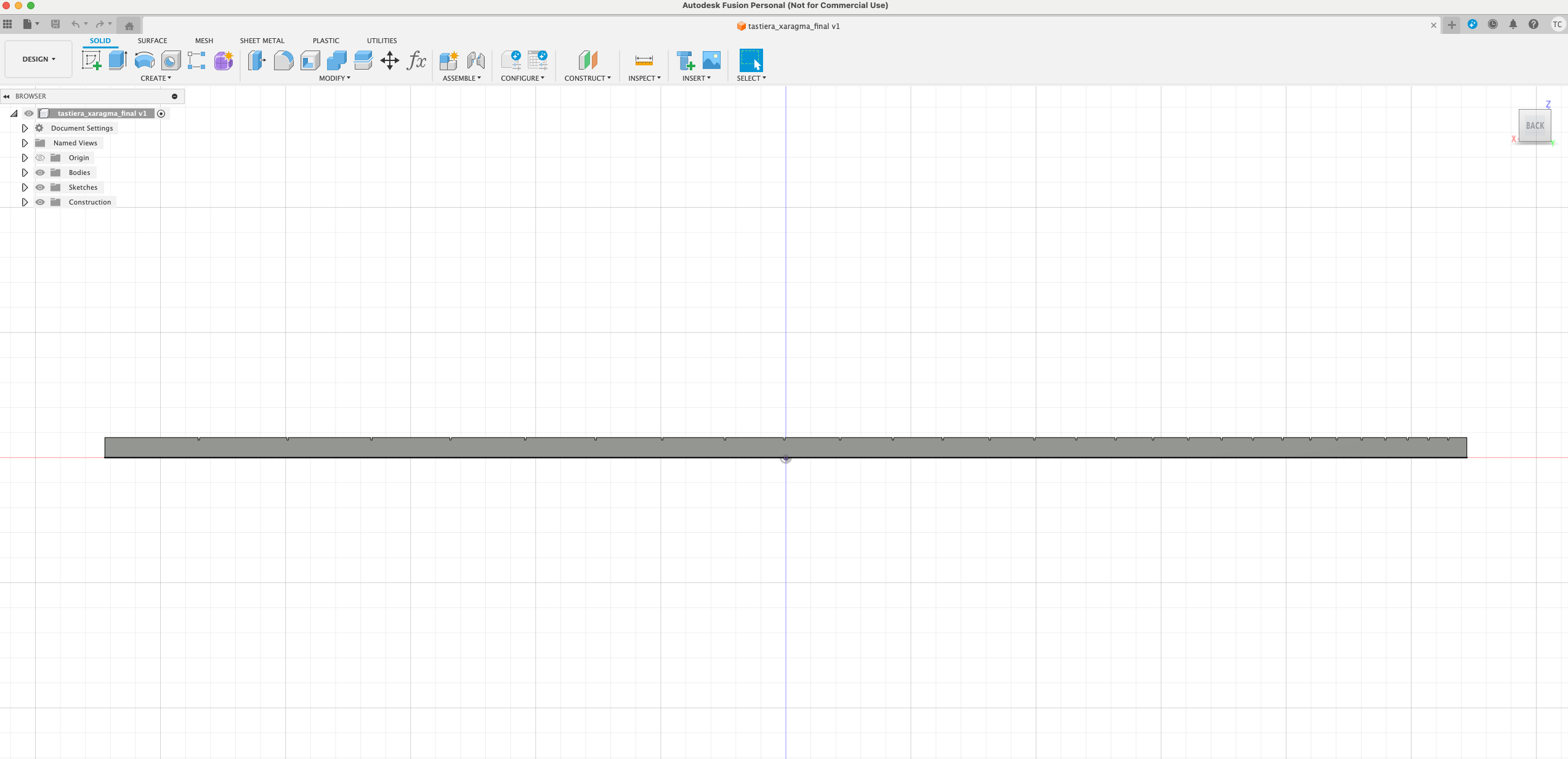Hide the Sketches folder eye

pyautogui.click(x=40, y=187)
